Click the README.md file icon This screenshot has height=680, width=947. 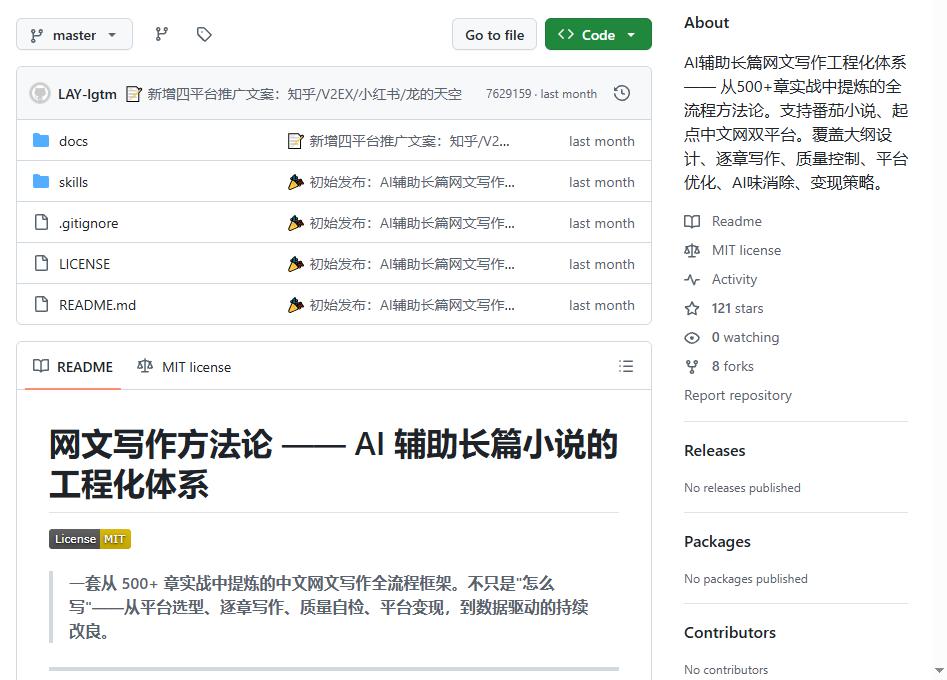pyautogui.click(x=41, y=304)
